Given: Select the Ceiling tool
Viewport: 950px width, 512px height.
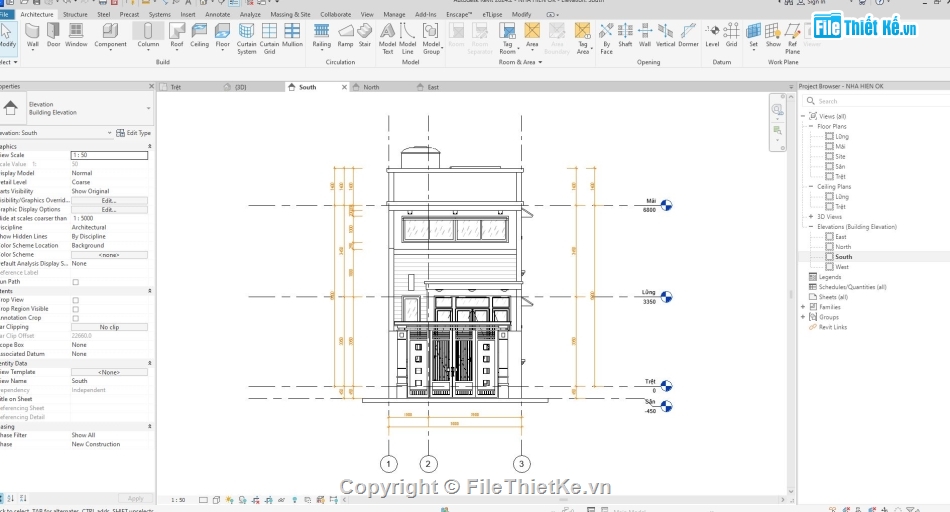Looking at the screenshot, I should [x=199, y=35].
